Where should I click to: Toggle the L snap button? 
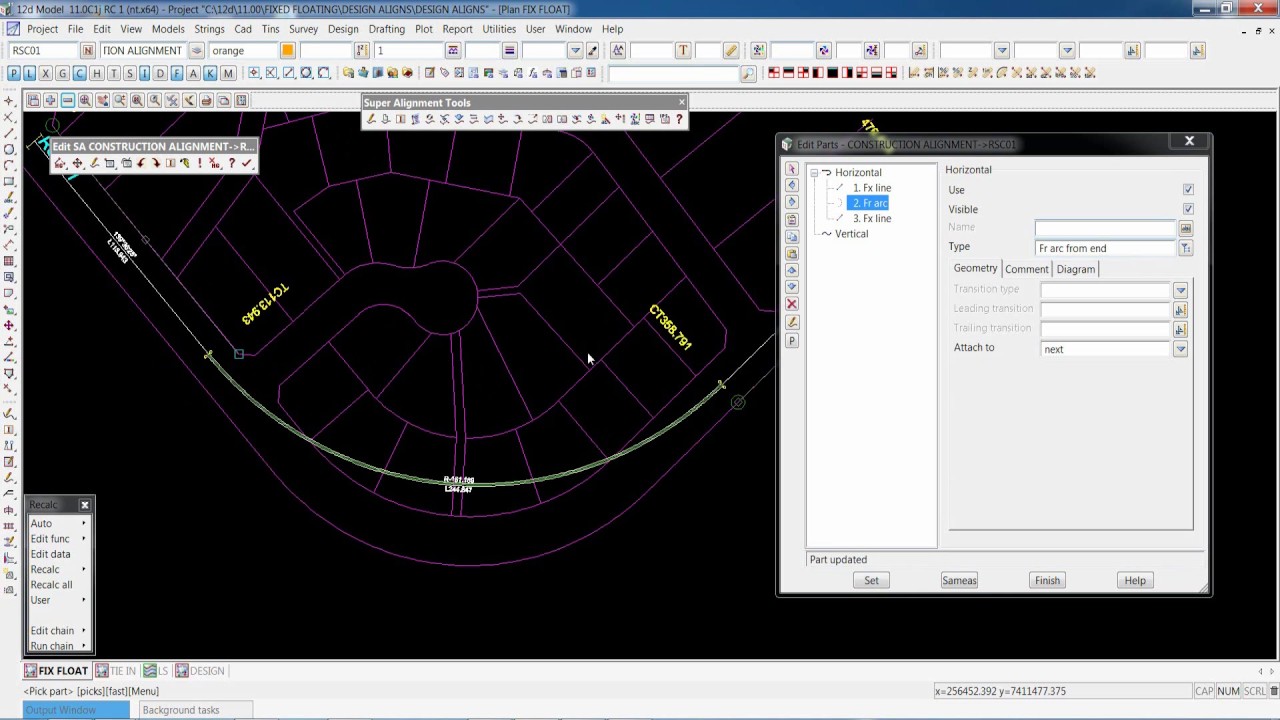coord(30,73)
